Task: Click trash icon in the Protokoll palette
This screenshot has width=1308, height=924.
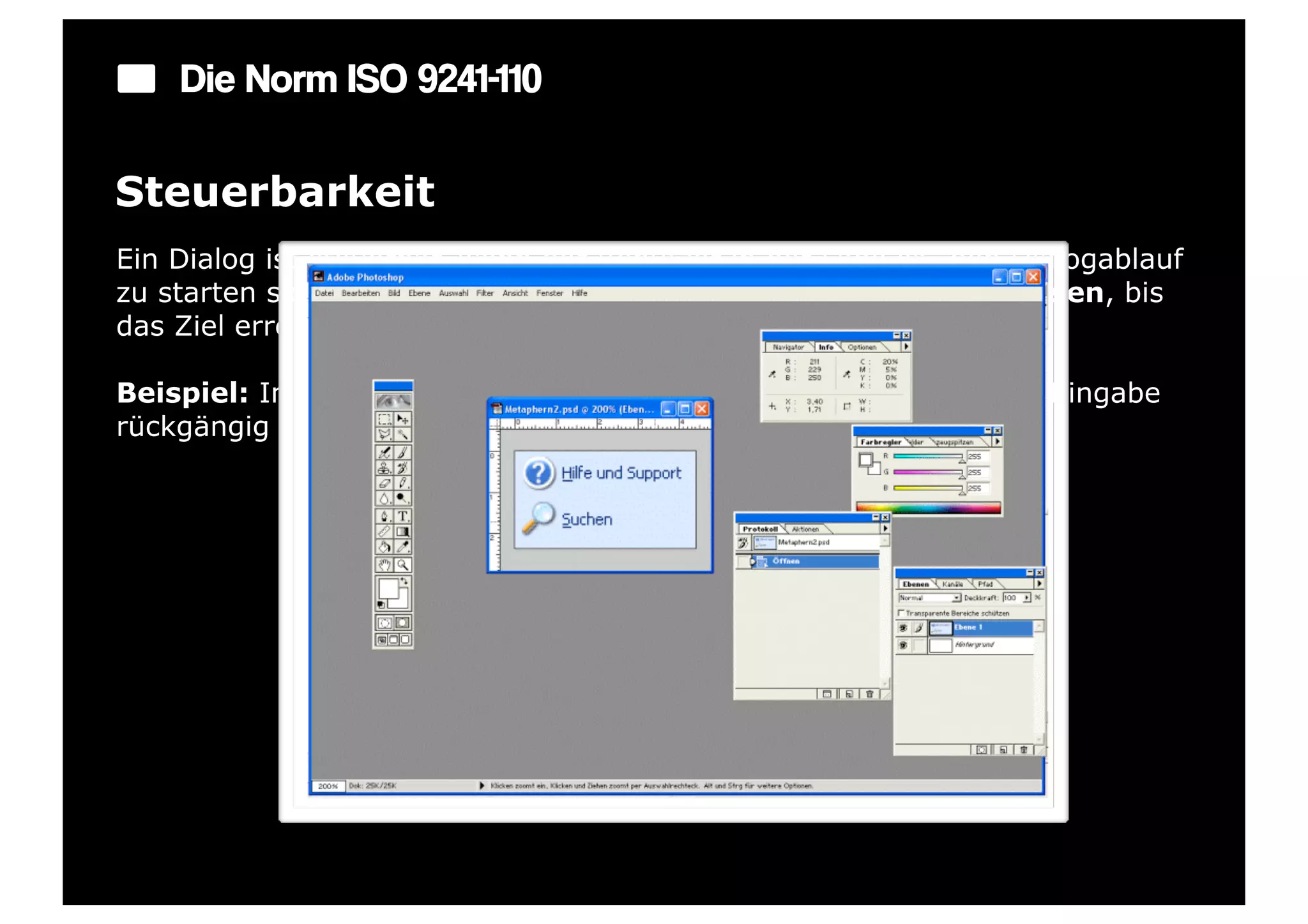Action: tap(869, 694)
